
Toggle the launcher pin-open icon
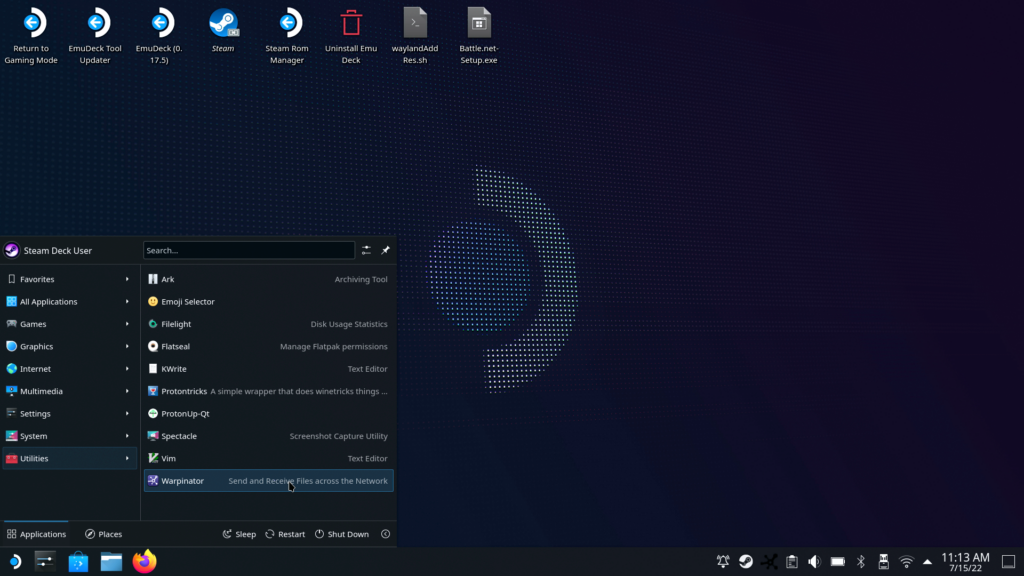pos(385,250)
